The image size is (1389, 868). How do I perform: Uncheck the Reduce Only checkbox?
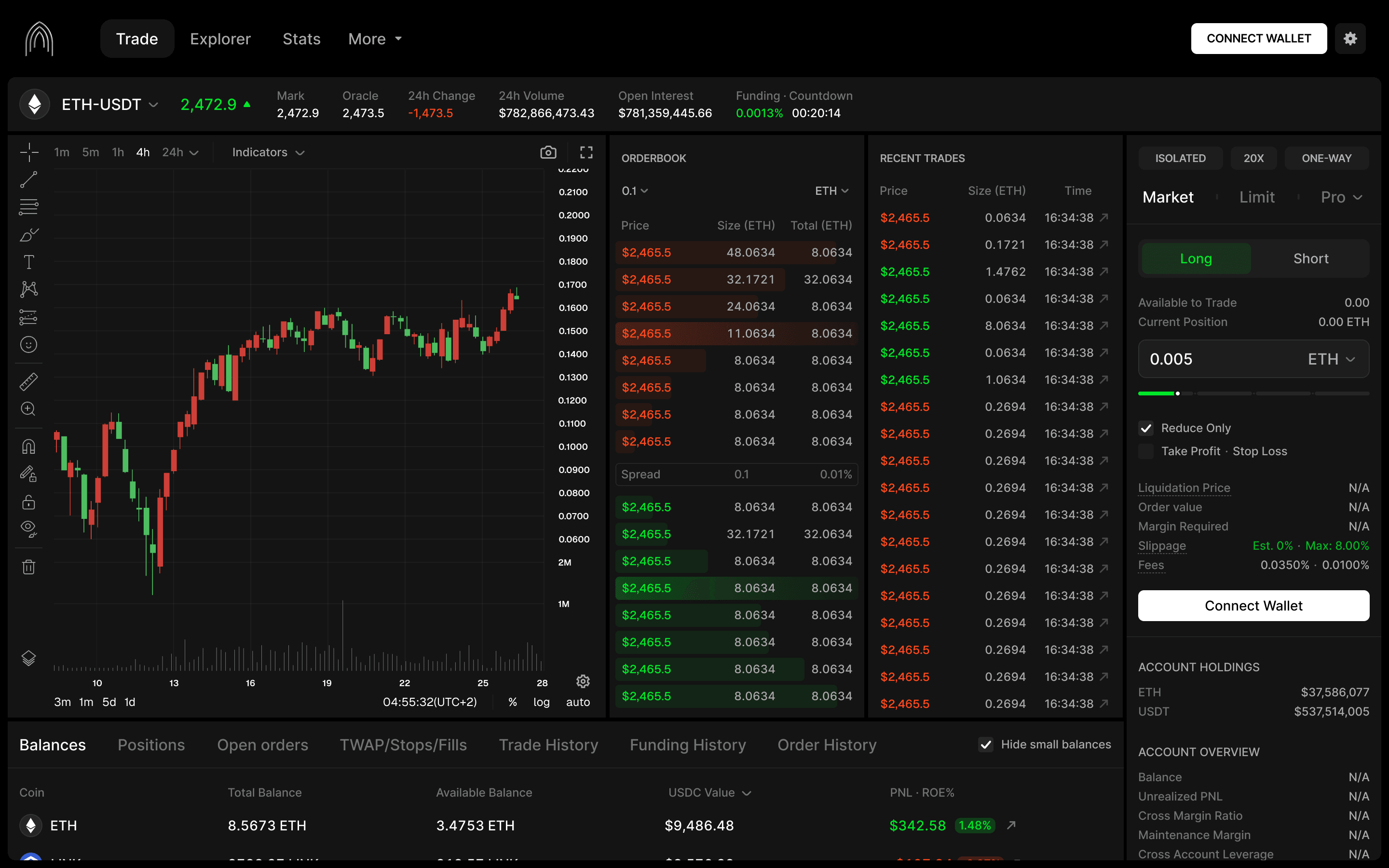(x=1146, y=428)
